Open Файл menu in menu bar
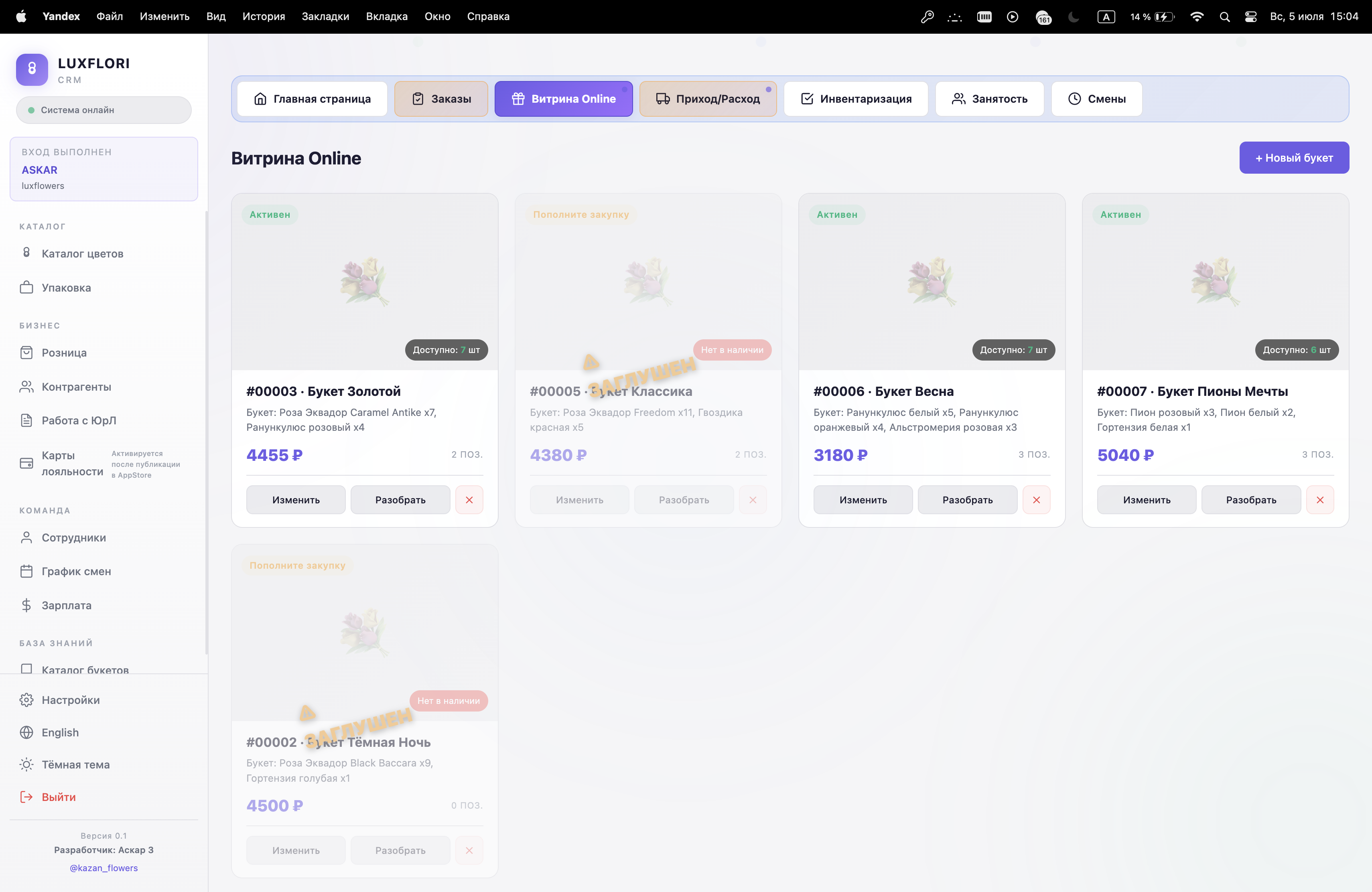The image size is (1372, 892). 110,17
